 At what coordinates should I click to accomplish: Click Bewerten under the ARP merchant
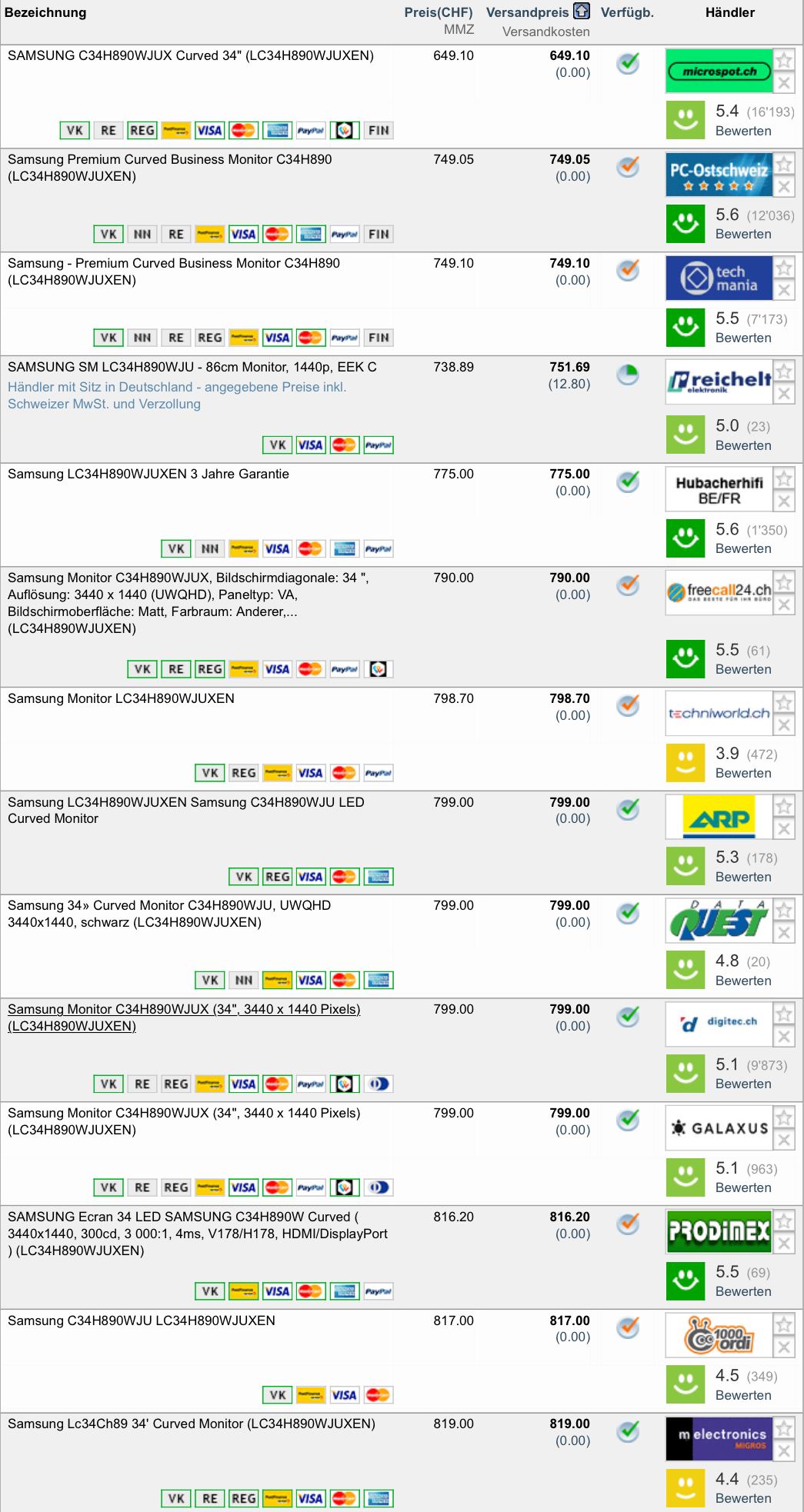[x=743, y=877]
